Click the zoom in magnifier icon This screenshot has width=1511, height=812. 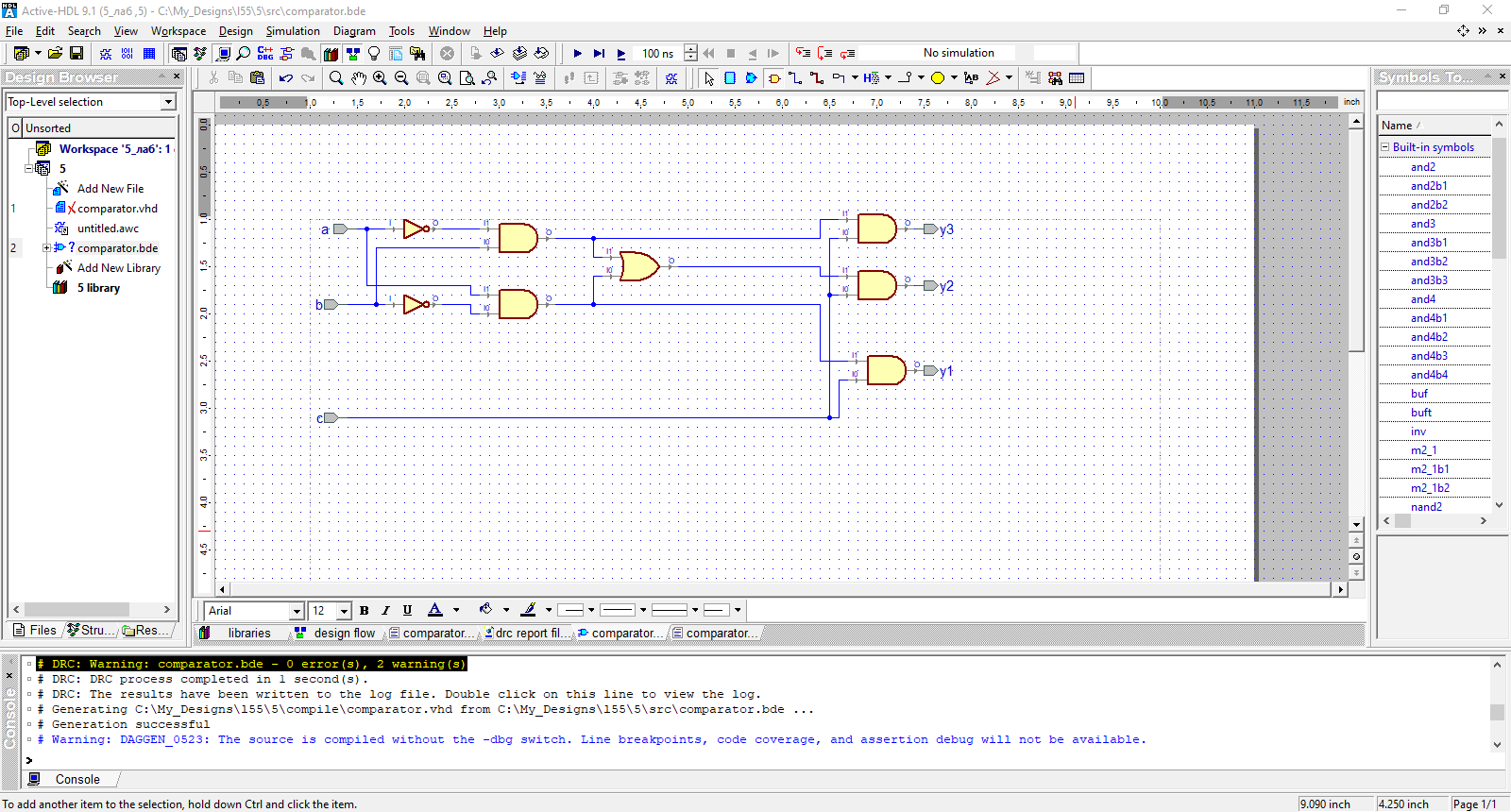(x=380, y=78)
